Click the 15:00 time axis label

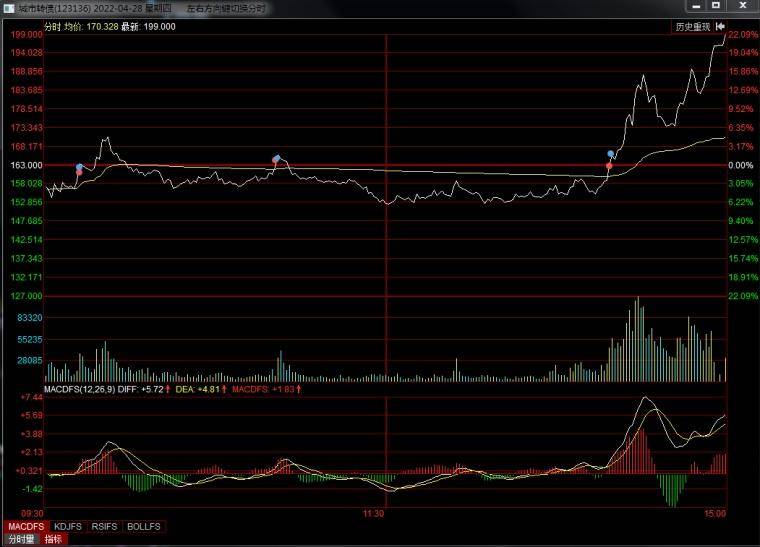(715, 514)
